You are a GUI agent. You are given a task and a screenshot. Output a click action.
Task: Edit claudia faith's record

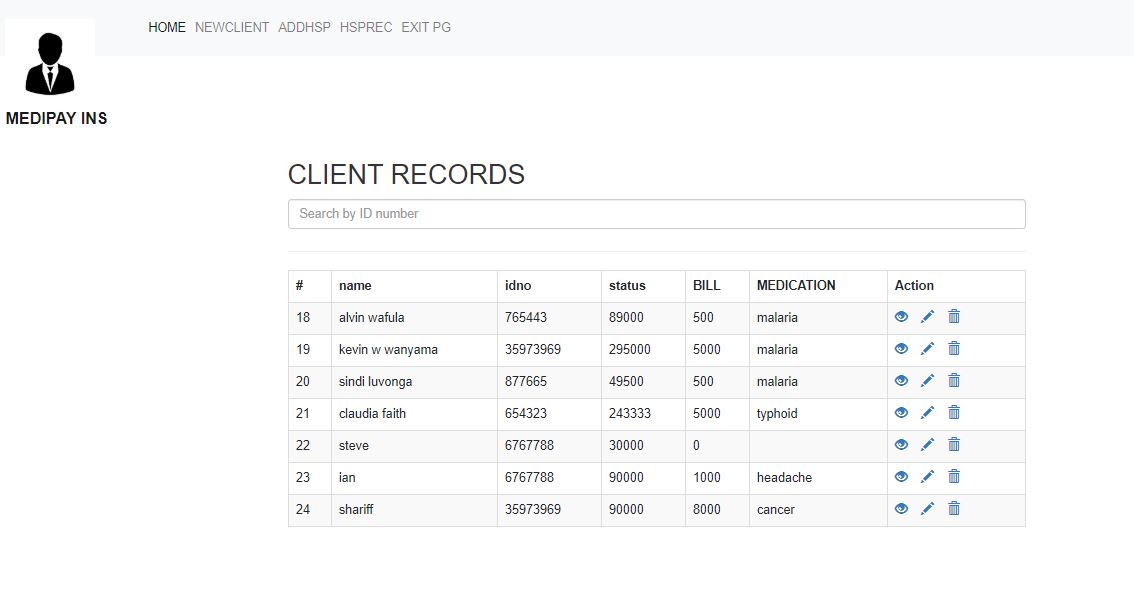point(927,412)
